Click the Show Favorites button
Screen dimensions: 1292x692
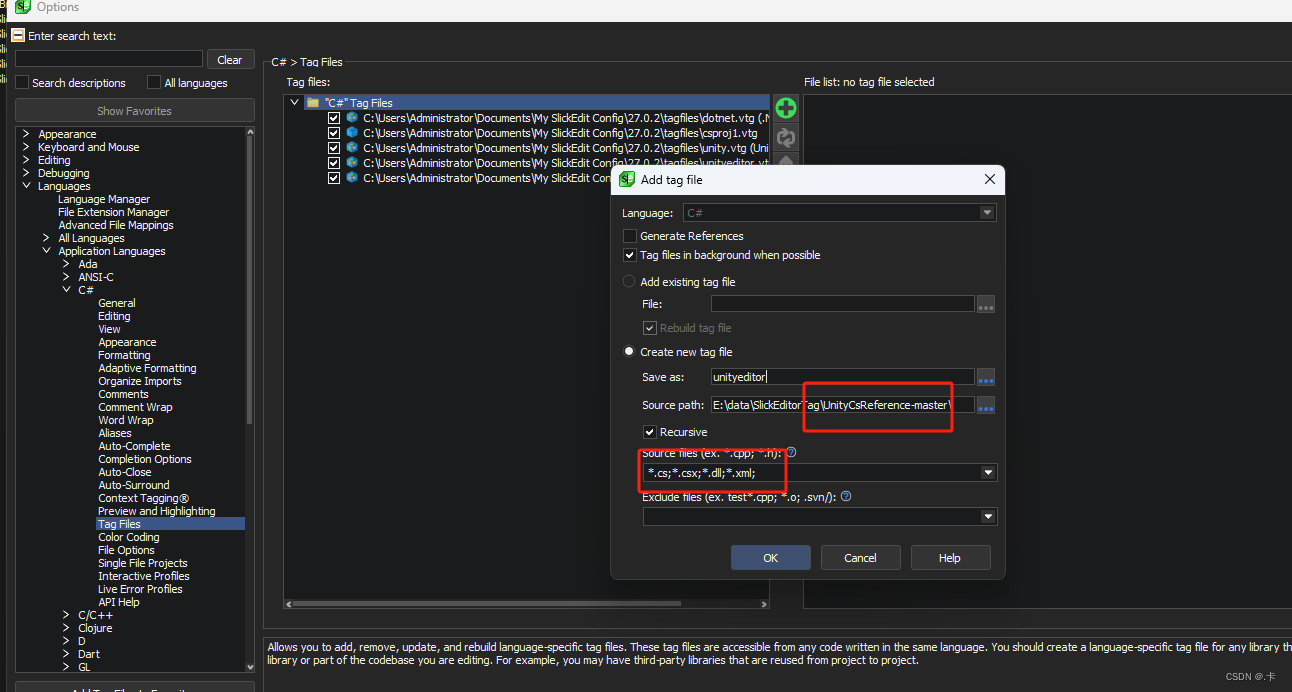(134, 111)
